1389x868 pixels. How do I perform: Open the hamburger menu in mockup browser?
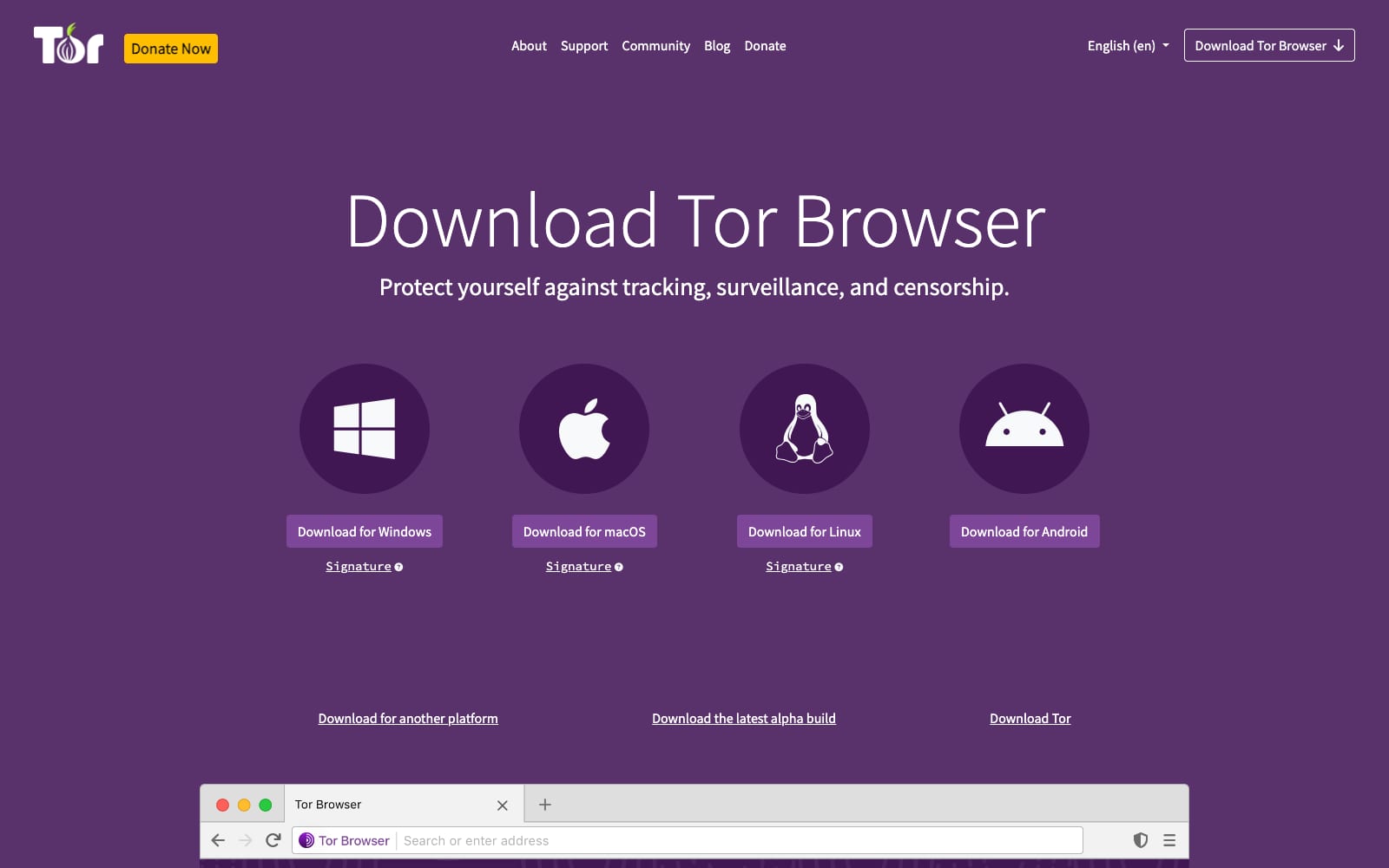tap(1169, 840)
